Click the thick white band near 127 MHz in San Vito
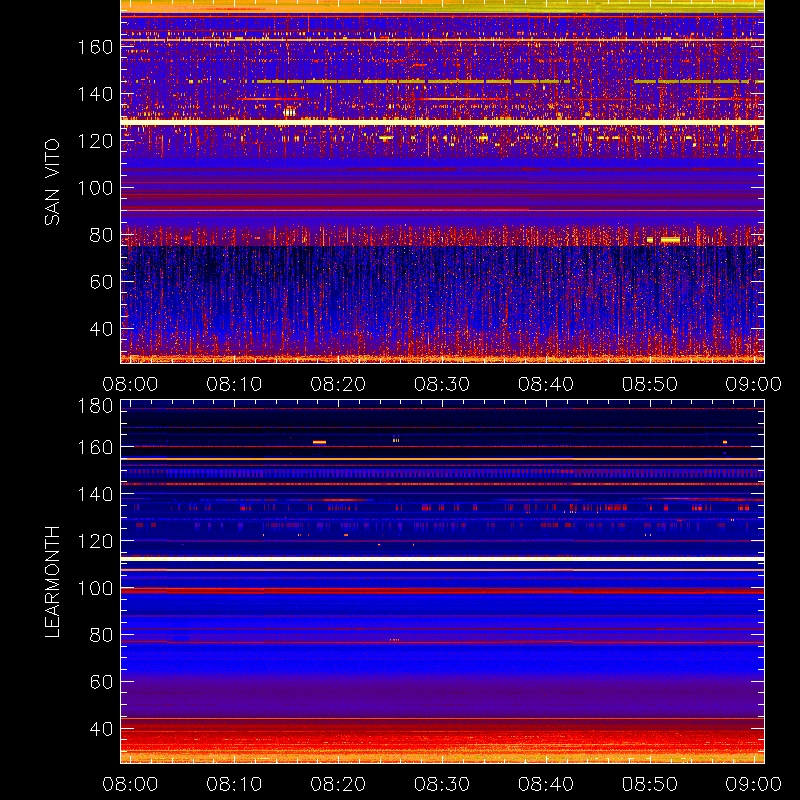 click(x=442, y=122)
